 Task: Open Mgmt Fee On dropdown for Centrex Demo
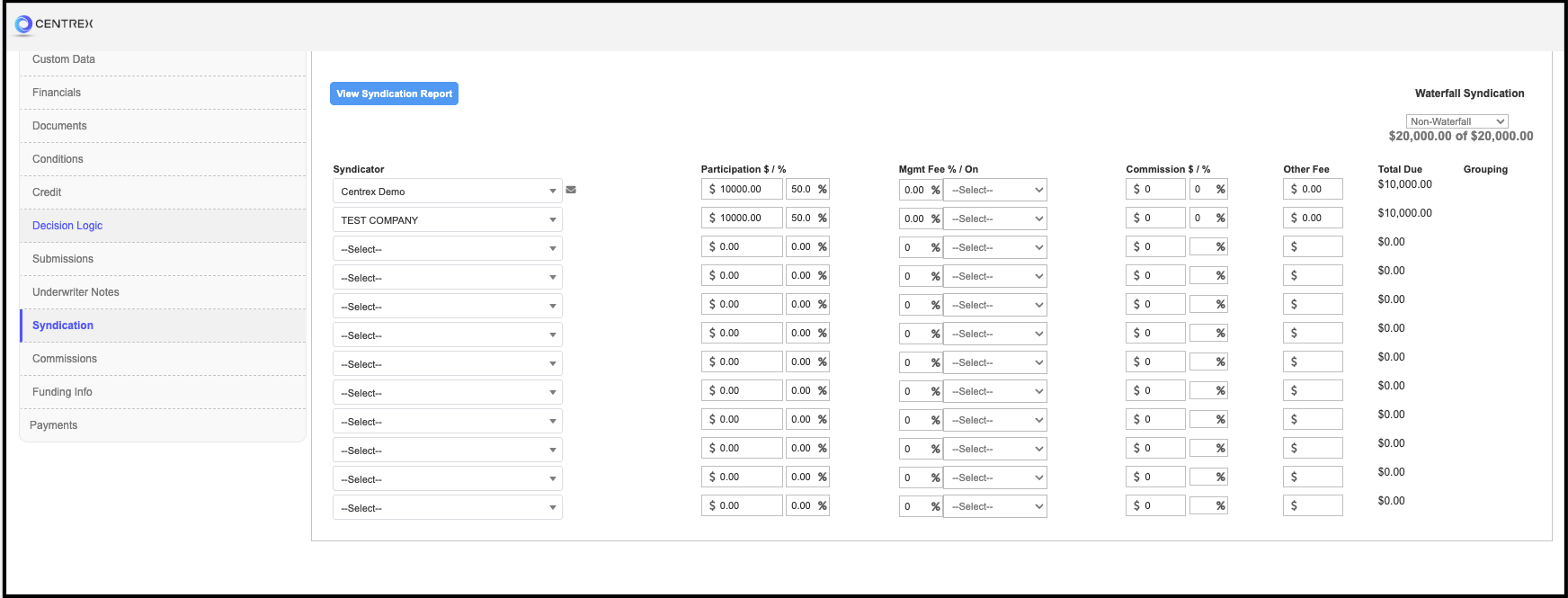click(996, 190)
